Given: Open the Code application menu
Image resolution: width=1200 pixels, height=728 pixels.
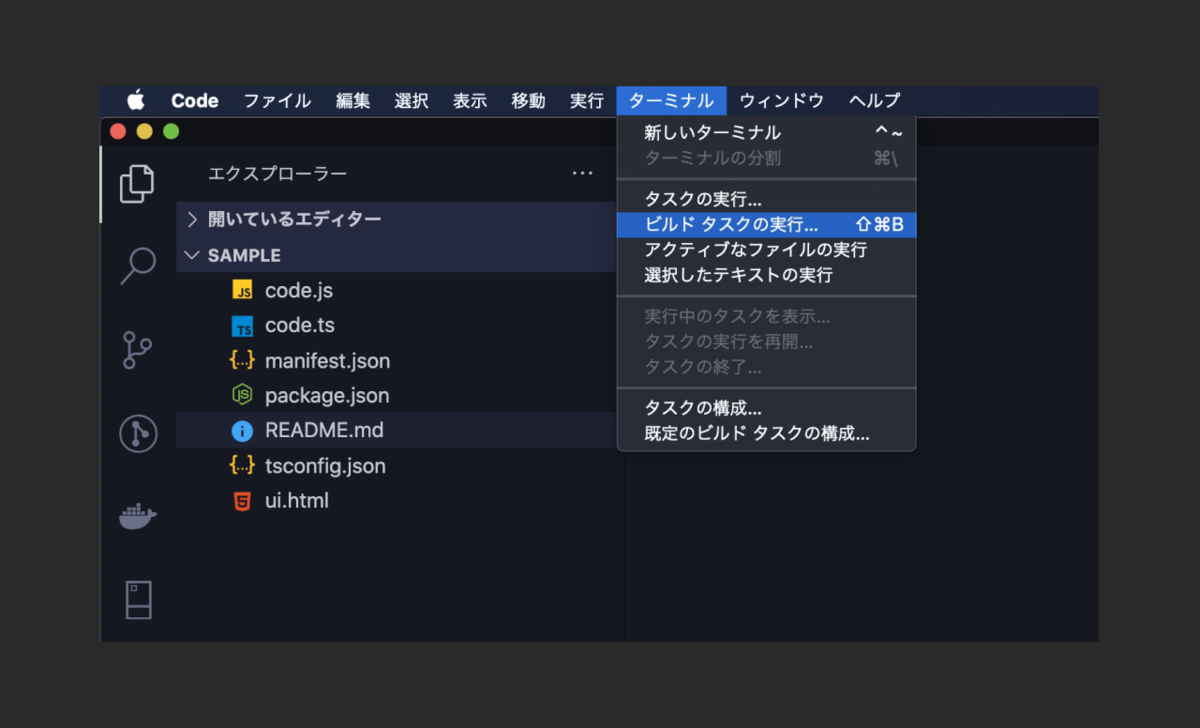Looking at the screenshot, I should [195, 100].
